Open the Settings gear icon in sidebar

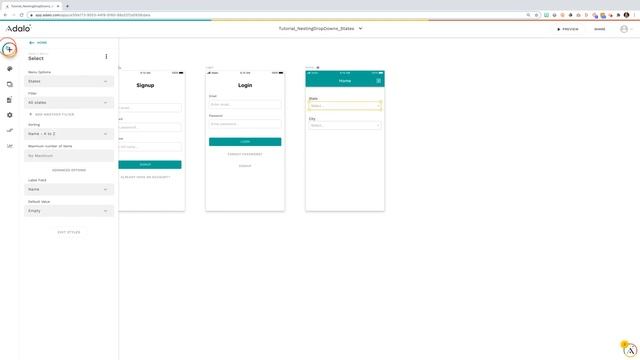(10, 115)
